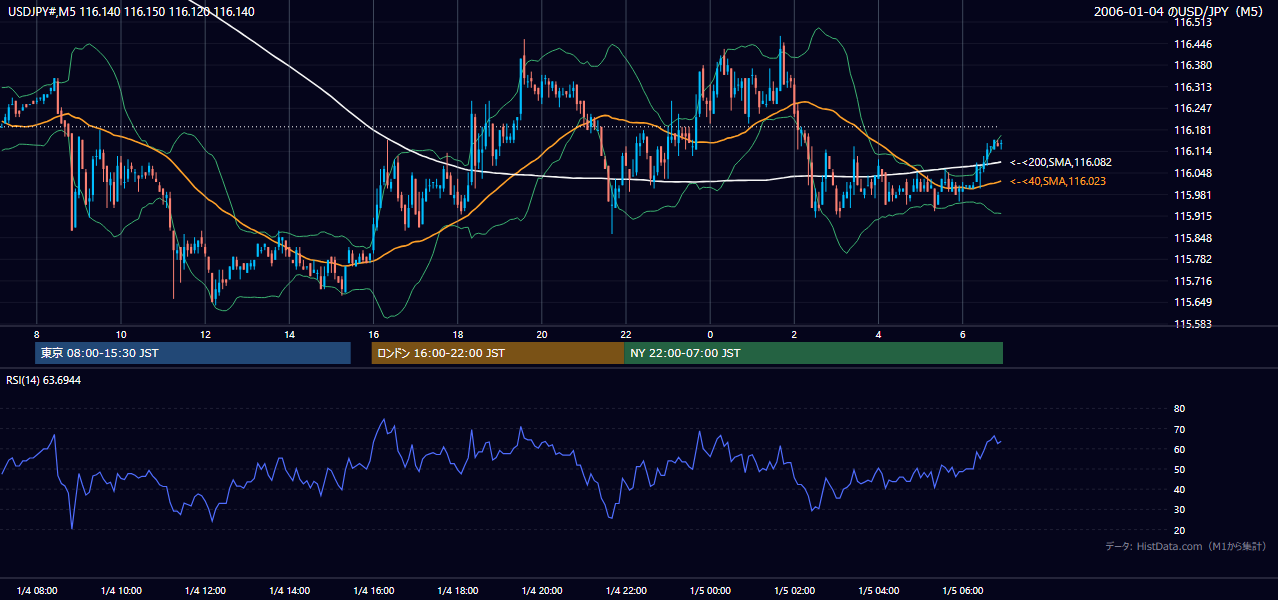The width and height of the screenshot is (1278, 600).
Task: Click price level 115.583 on the price axis
Action: pyautogui.click(x=1192, y=324)
